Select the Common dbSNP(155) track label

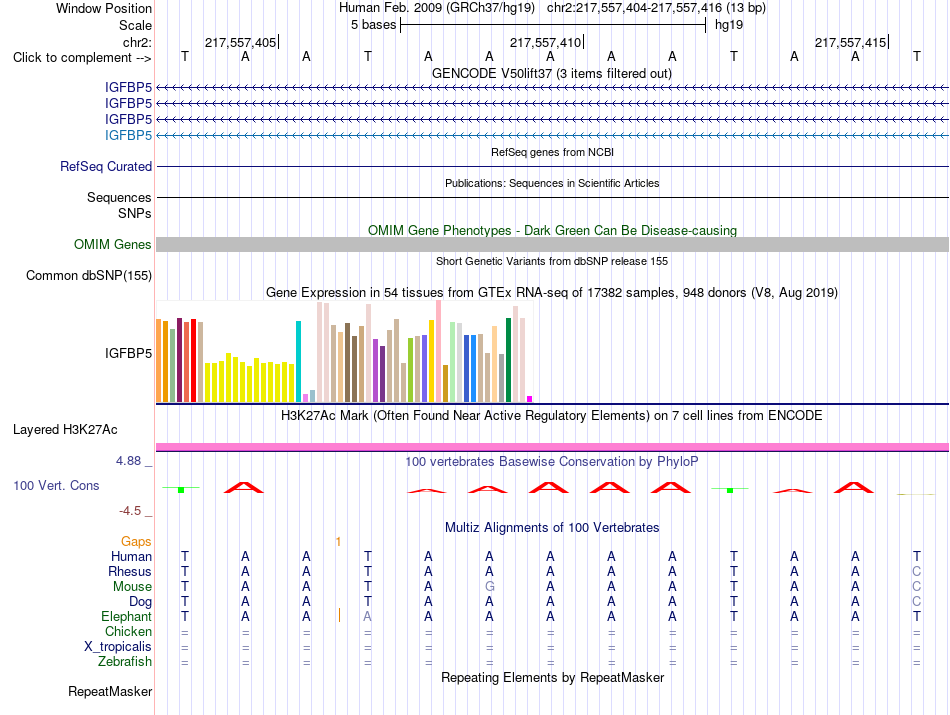(x=88, y=275)
